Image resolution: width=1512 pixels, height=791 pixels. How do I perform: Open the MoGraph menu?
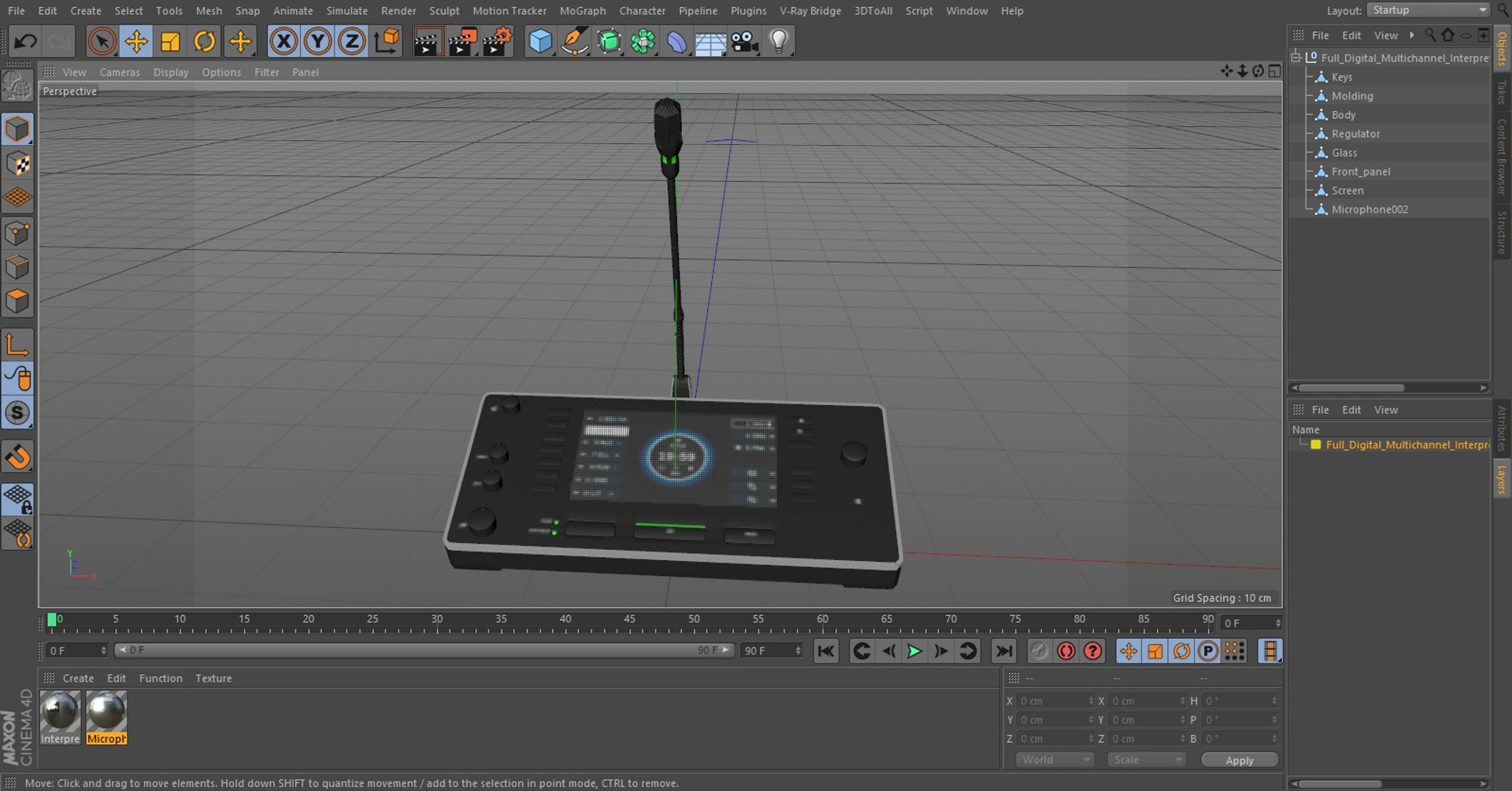[x=583, y=11]
